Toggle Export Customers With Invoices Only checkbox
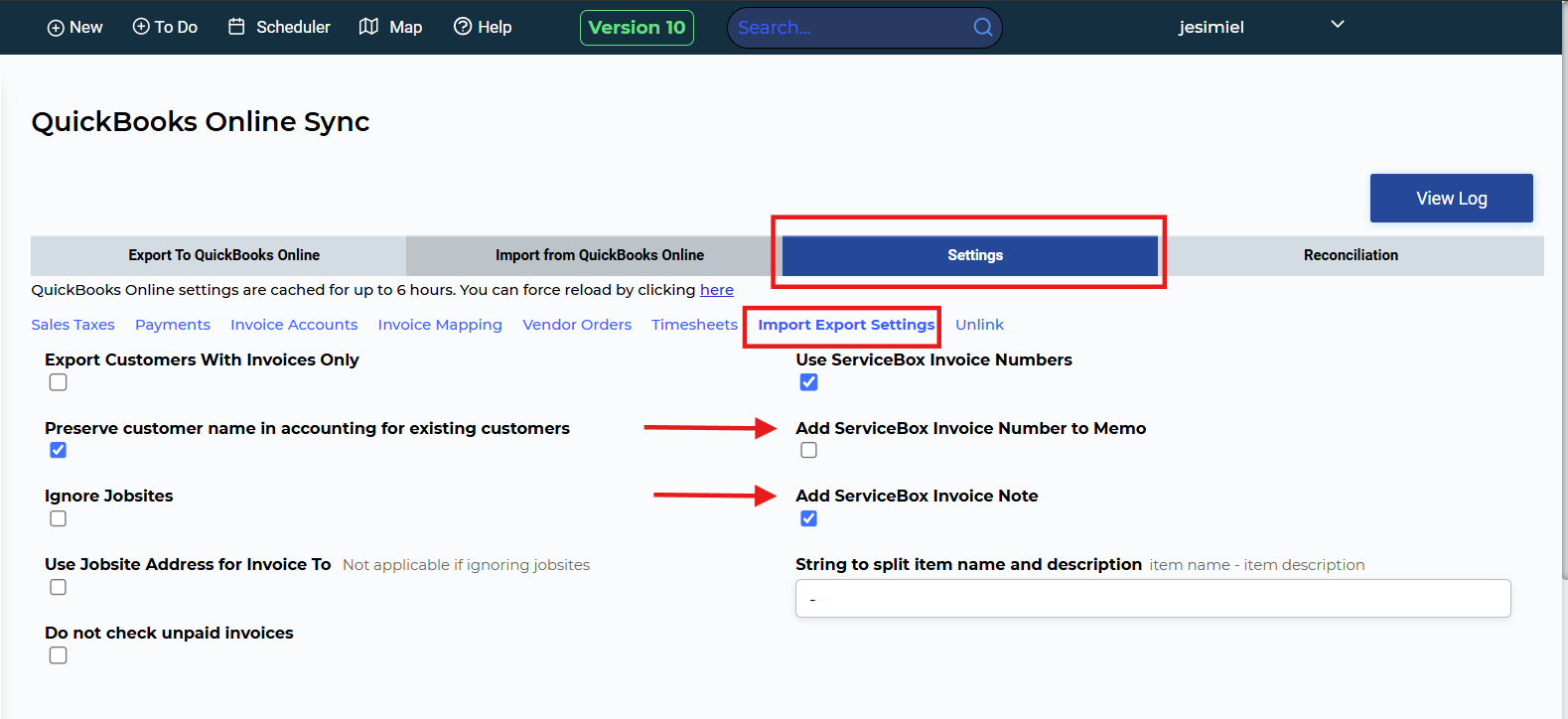Screen dimensions: 1568x719 click(59, 382)
